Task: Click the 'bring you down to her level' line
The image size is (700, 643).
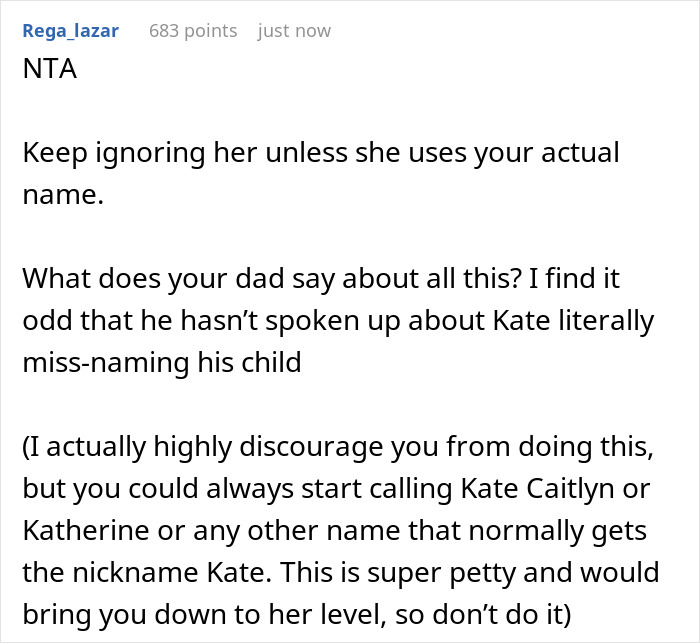Action: click(297, 615)
